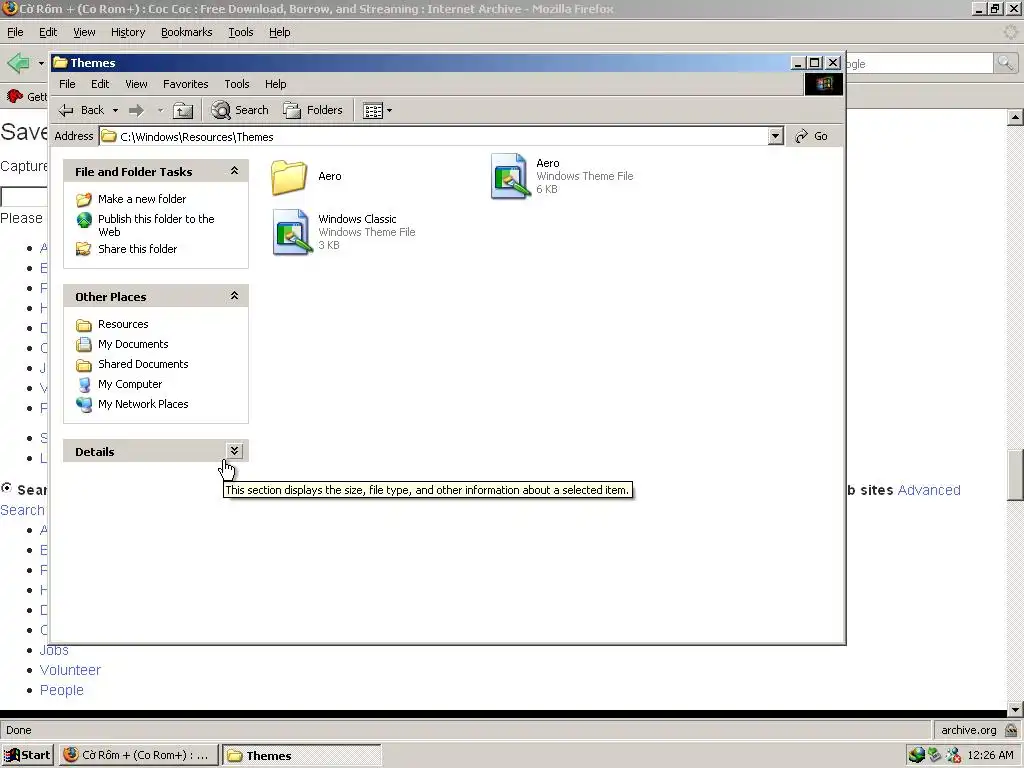Click the Volunteer link on the webpage
1024x768 pixels.
pyautogui.click(x=70, y=670)
